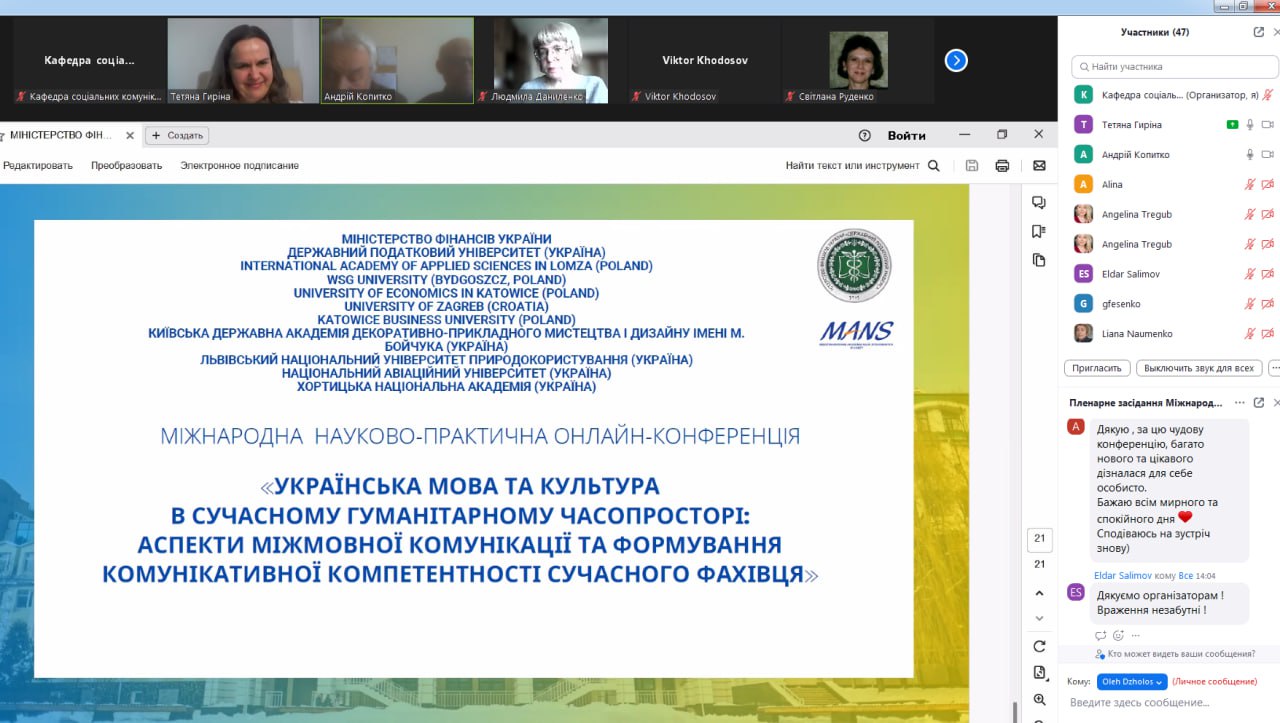1280x723 pixels.
Task: Open the chat screenshot/reply icon below last message
Action: pyautogui.click(x=1101, y=635)
